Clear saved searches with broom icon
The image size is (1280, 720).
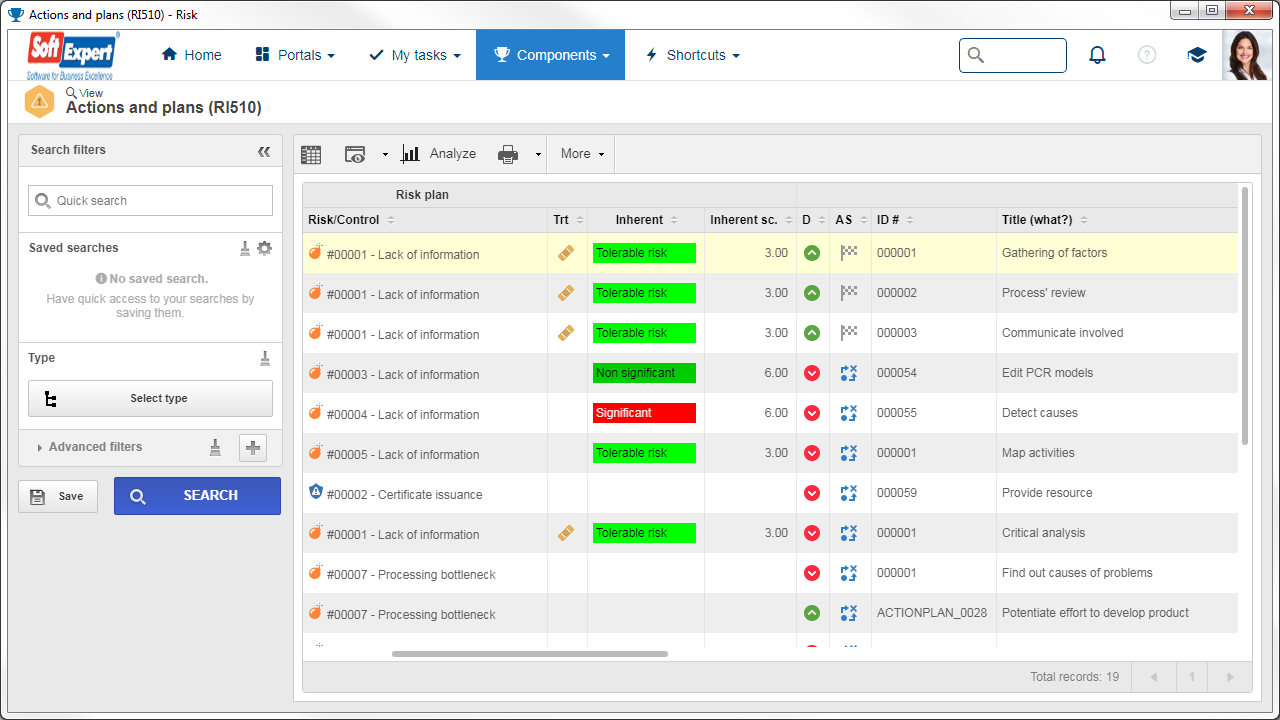[x=245, y=248]
